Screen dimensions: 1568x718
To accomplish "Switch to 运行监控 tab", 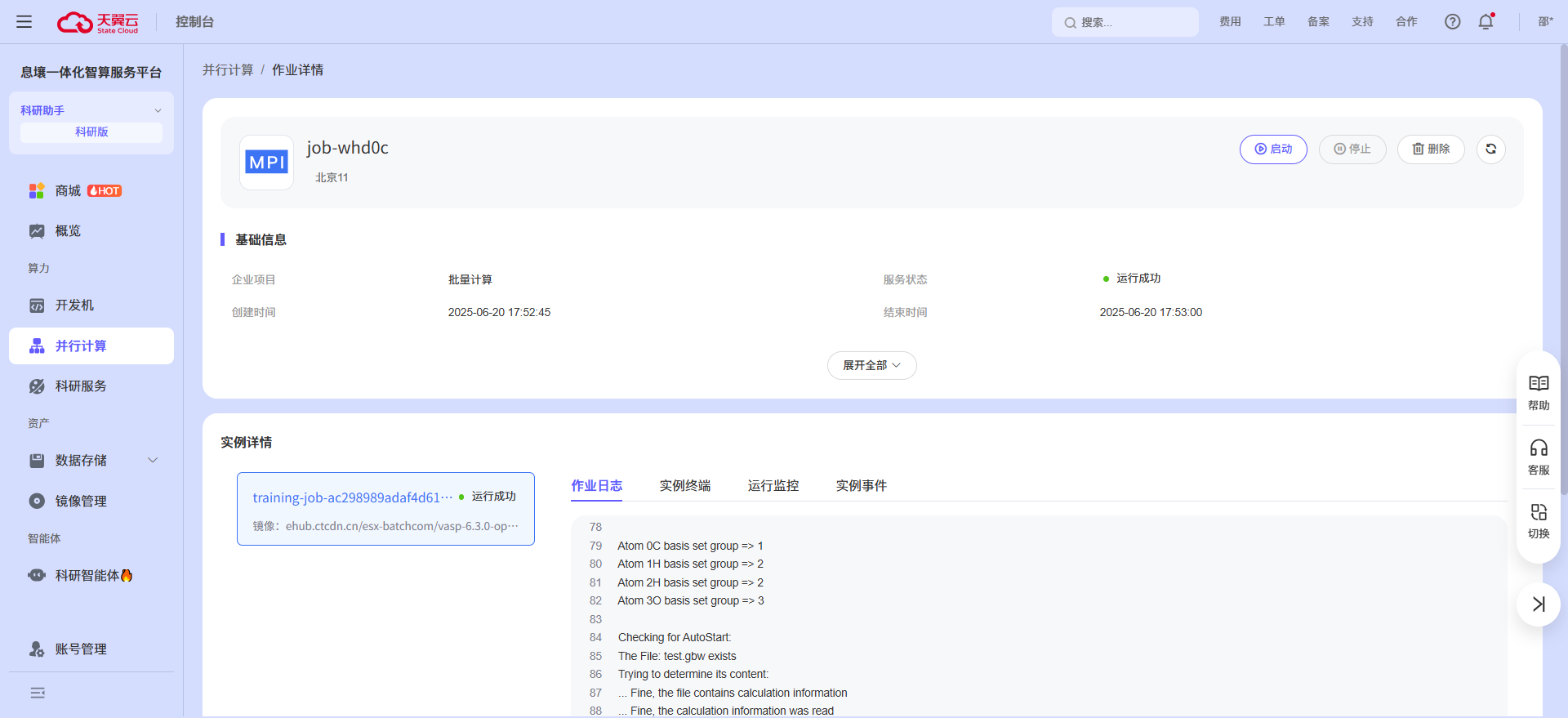I will click(x=773, y=485).
